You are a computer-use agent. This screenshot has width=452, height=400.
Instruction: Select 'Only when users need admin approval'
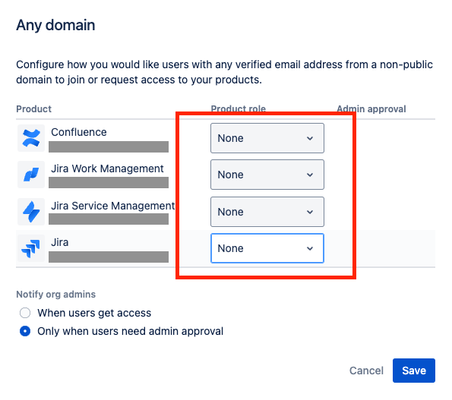pos(25,331)
